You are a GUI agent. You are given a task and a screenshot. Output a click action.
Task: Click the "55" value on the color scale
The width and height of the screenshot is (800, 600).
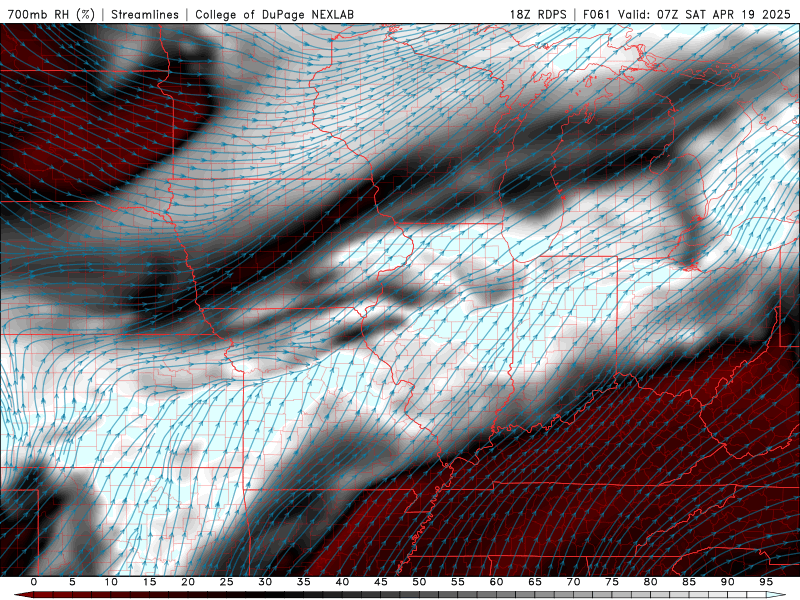[458, 582]
